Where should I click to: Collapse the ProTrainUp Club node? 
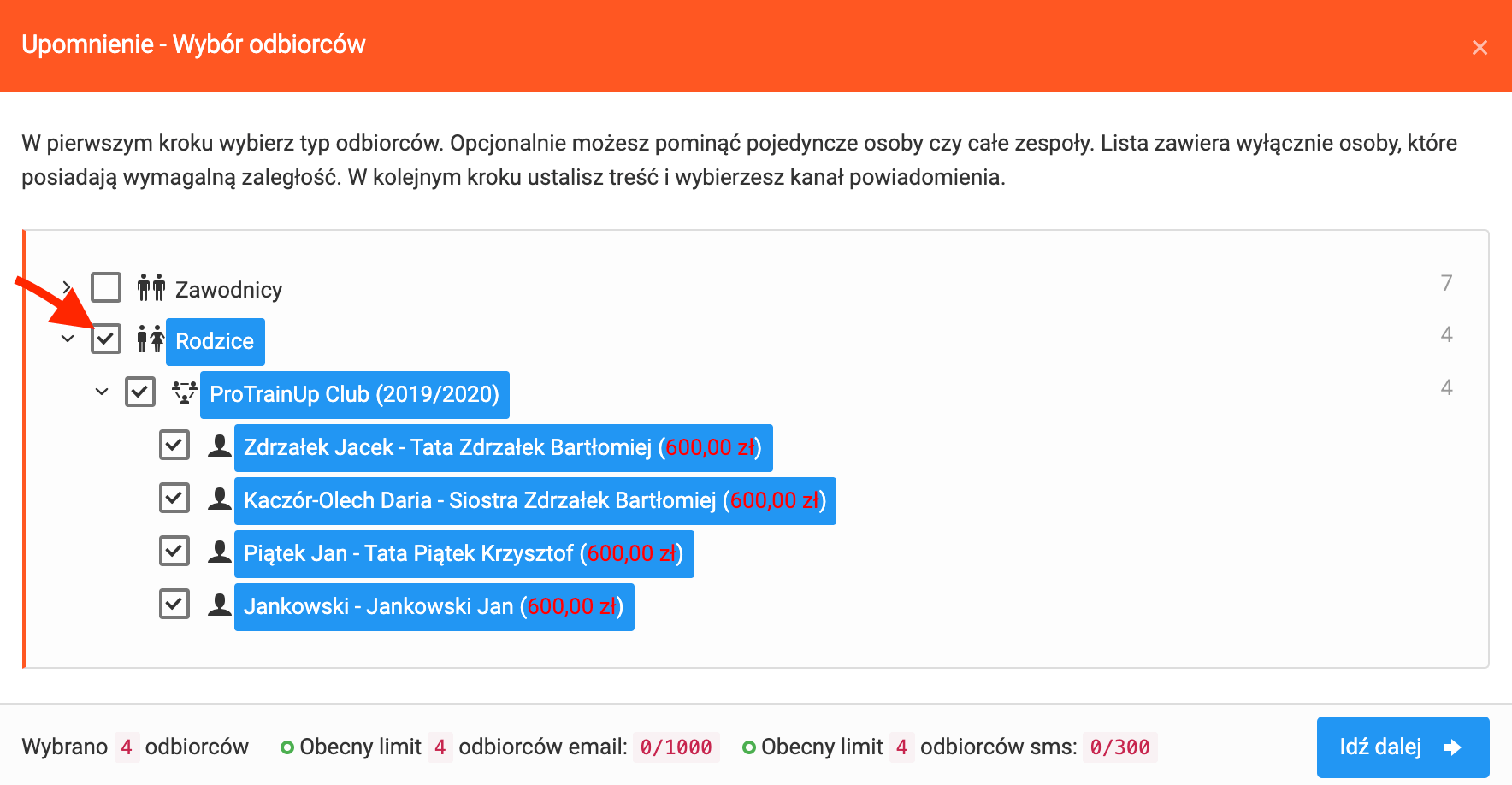pyautogui.click(x=102, y=392)
